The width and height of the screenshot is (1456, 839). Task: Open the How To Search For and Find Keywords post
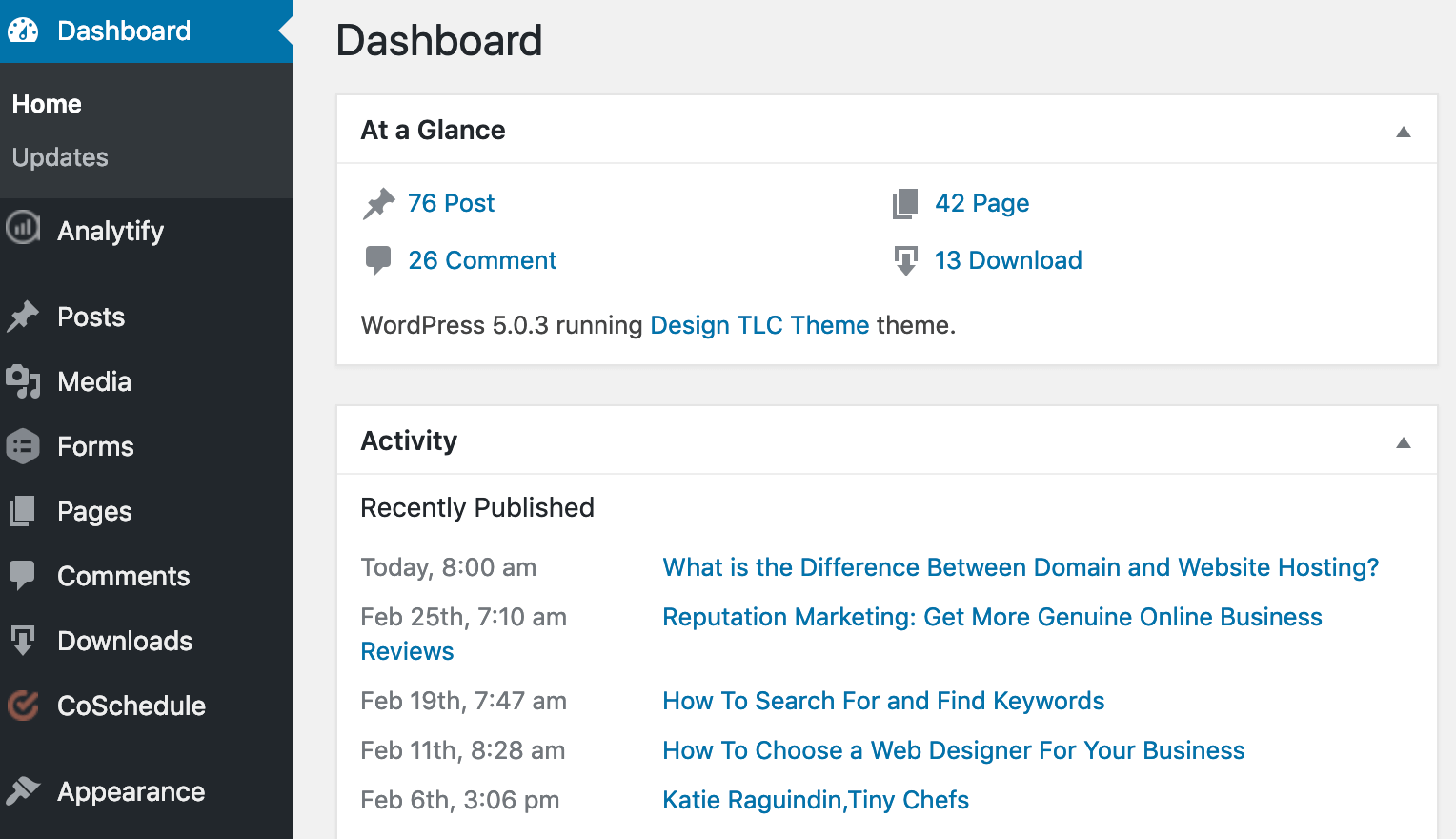click(883, 701)
